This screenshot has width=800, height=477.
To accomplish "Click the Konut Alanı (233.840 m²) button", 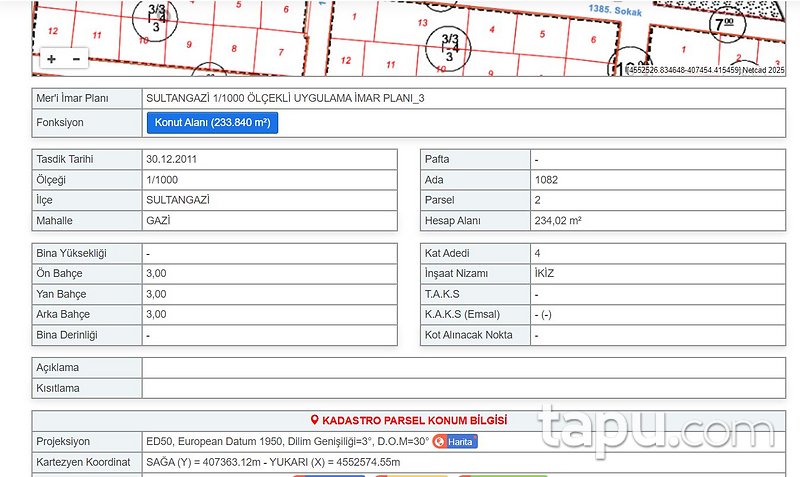I will click(x=212, y=123).
